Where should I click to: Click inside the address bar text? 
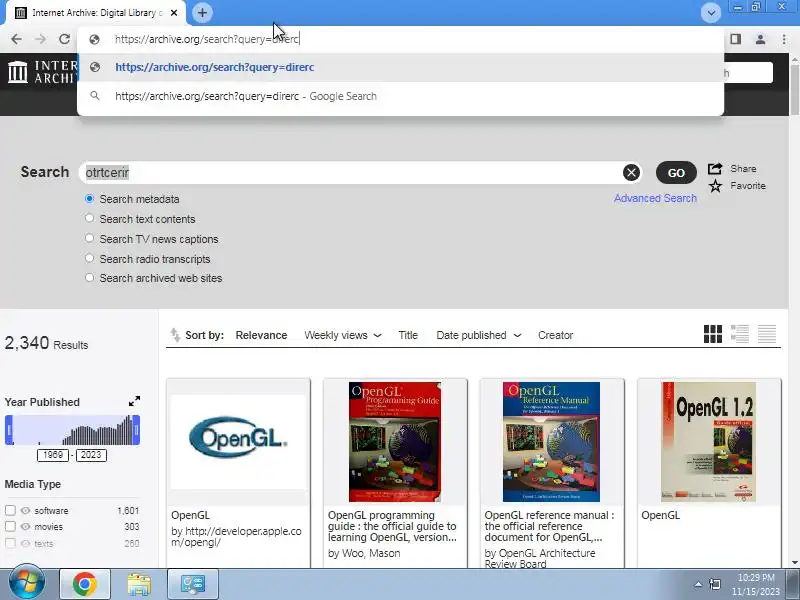coord(207,39)
